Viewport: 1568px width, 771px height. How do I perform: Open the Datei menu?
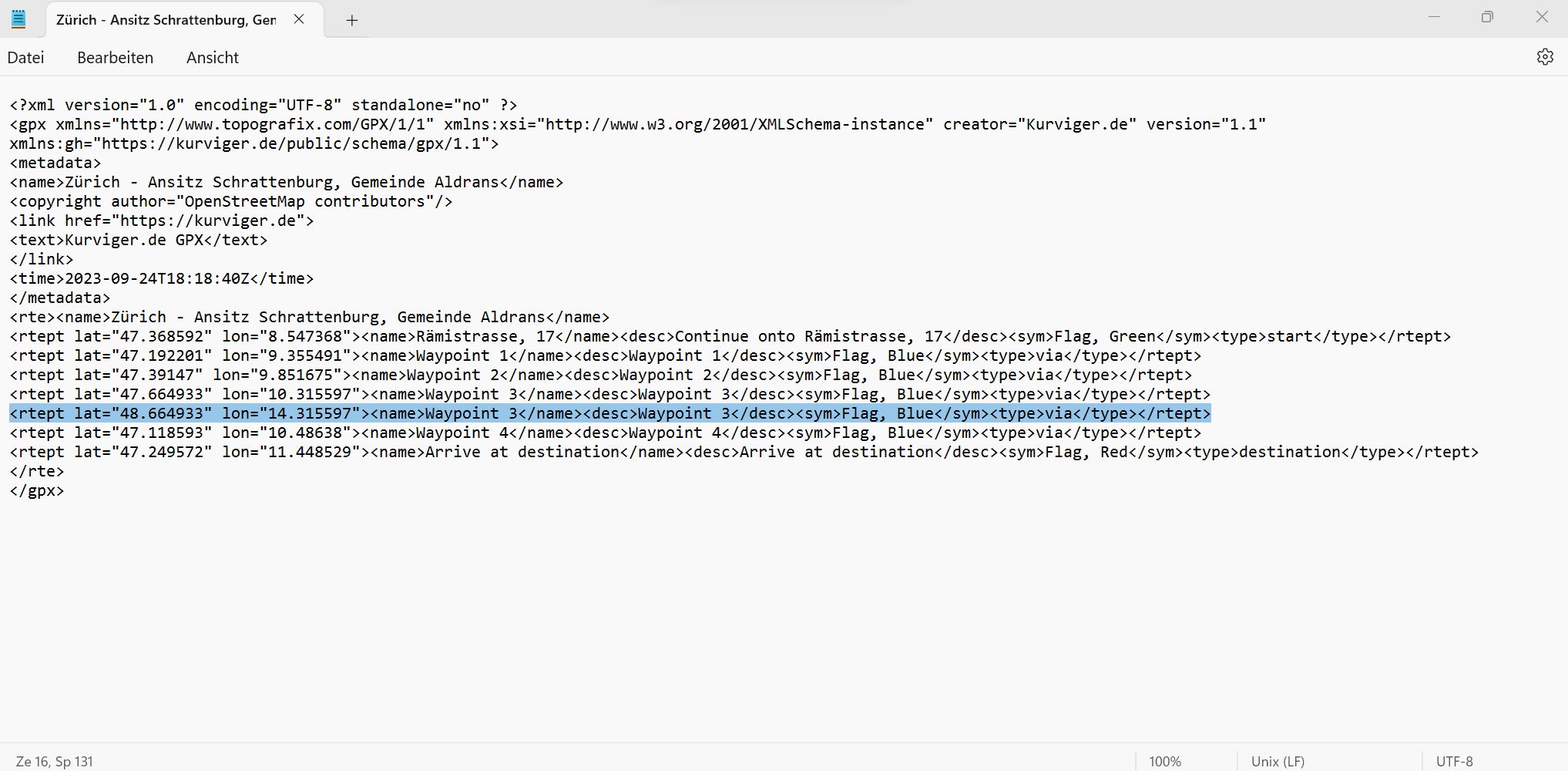point(25,58)
